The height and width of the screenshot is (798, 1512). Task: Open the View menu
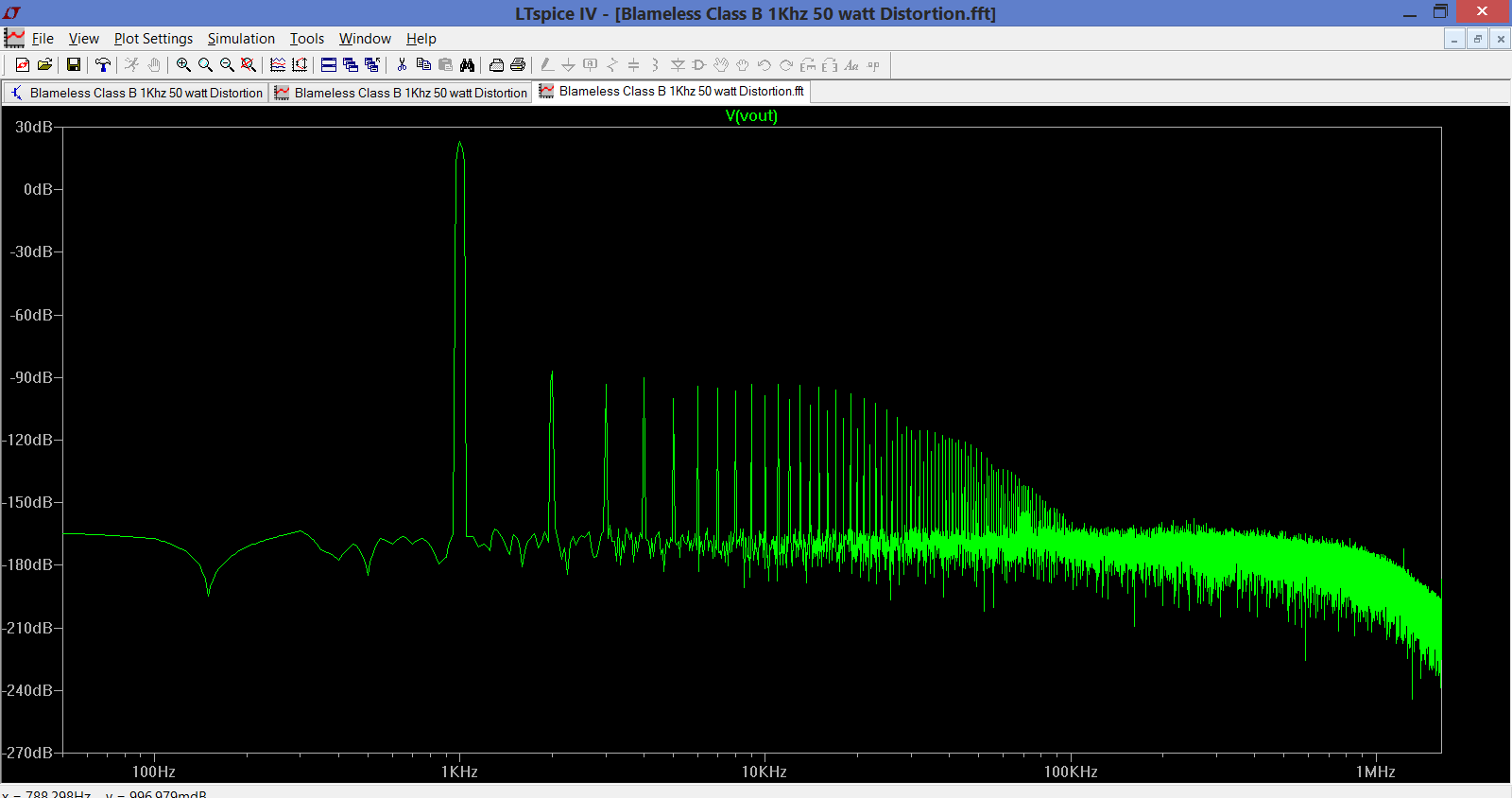[x=83, y=39]
